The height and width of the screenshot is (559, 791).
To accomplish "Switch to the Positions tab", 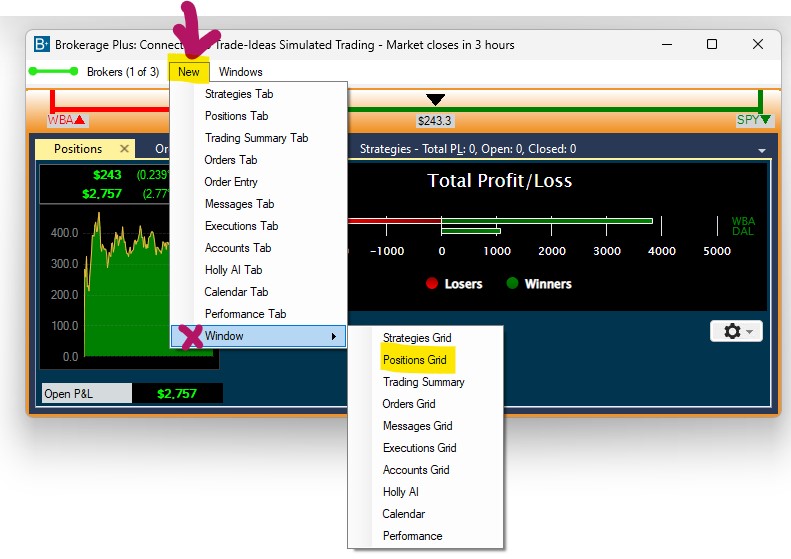I will [78, 149].
